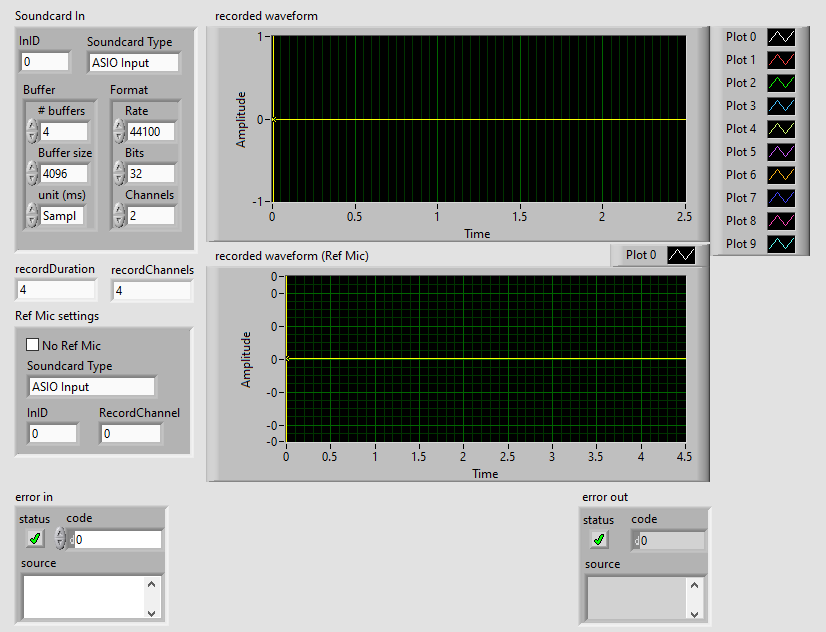Click the recordDuration input field
826x632 pixels.
click(x=56, y=291)
